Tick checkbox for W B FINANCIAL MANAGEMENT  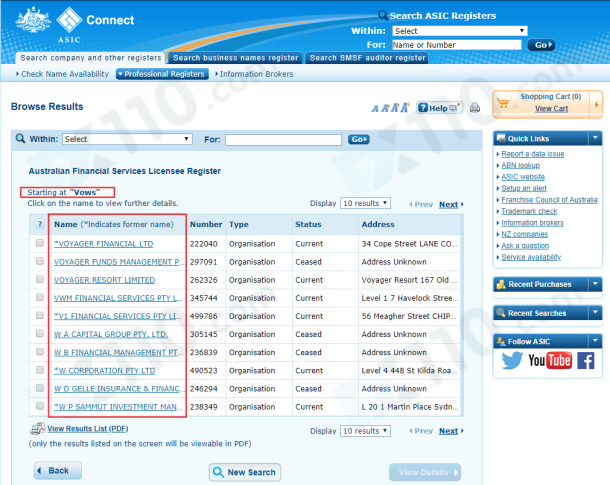[40, 352]
